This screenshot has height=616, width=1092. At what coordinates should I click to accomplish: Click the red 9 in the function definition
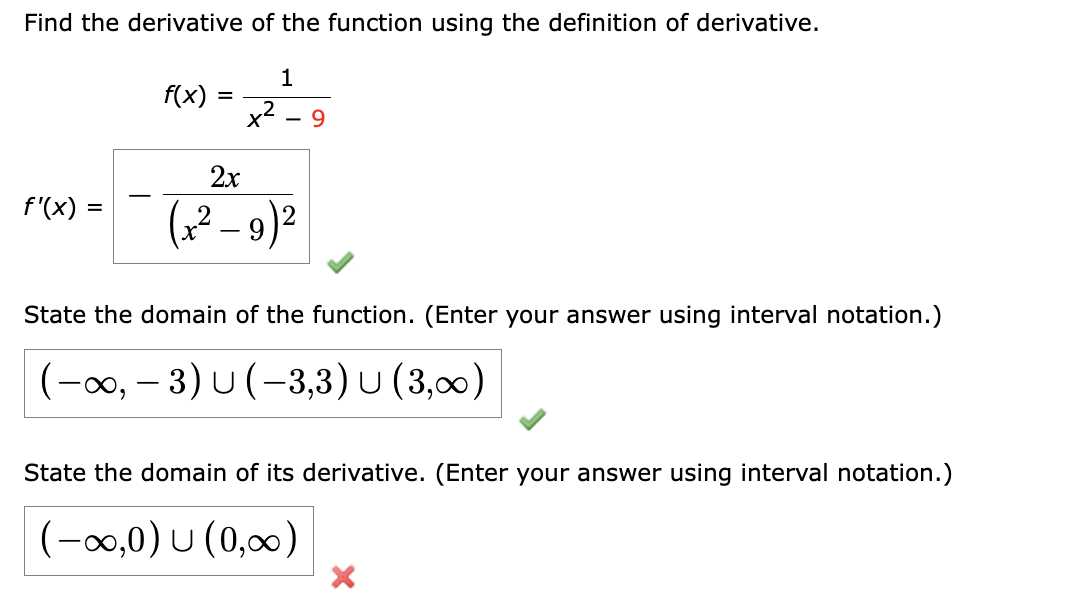point(318,117)
